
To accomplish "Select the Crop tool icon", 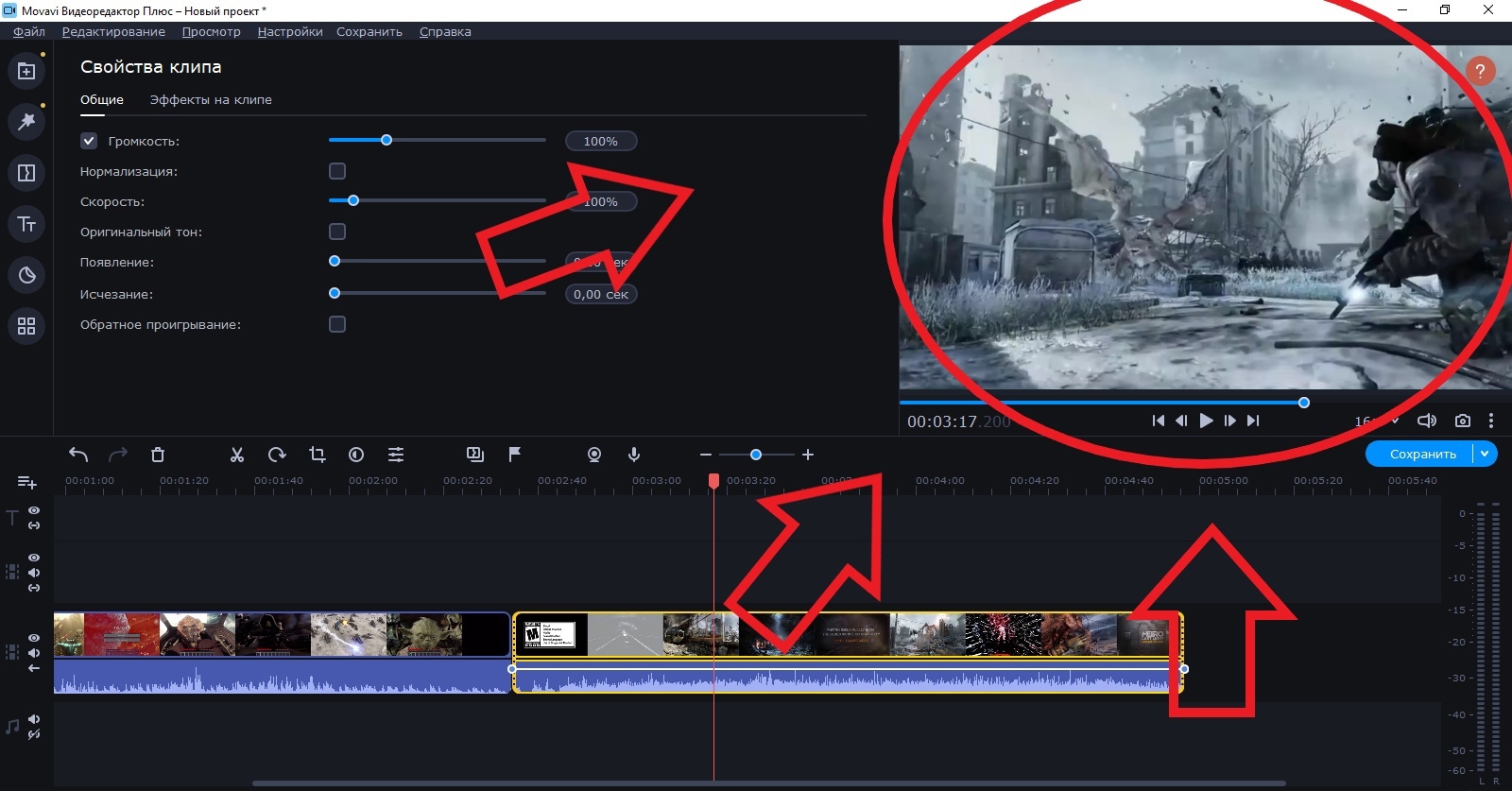I will [x=317, y=455].
